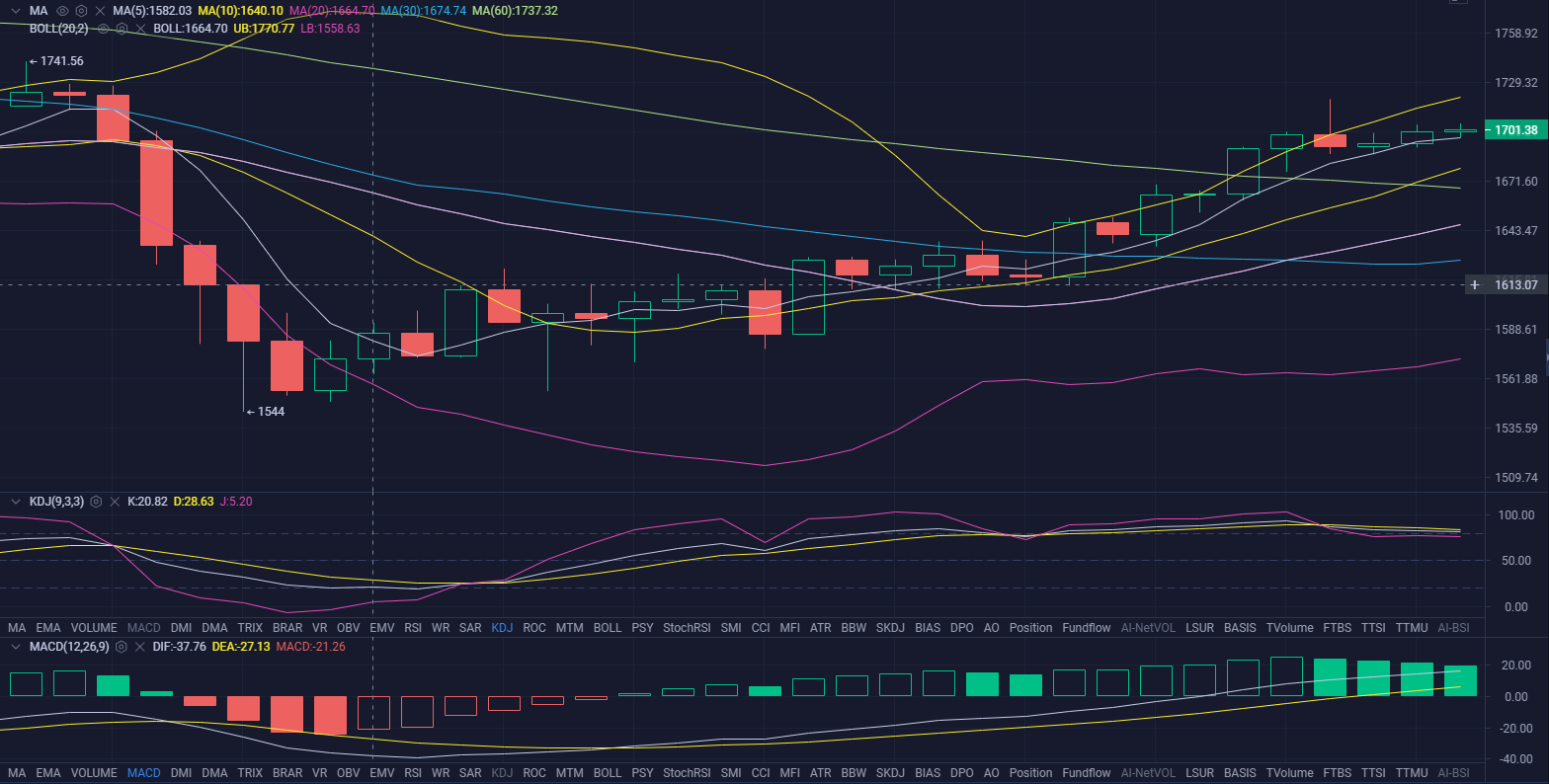Select Fundflow tab in the KDJ panel row
This screenshot has width=1549, height=784.
[1087, 628]
